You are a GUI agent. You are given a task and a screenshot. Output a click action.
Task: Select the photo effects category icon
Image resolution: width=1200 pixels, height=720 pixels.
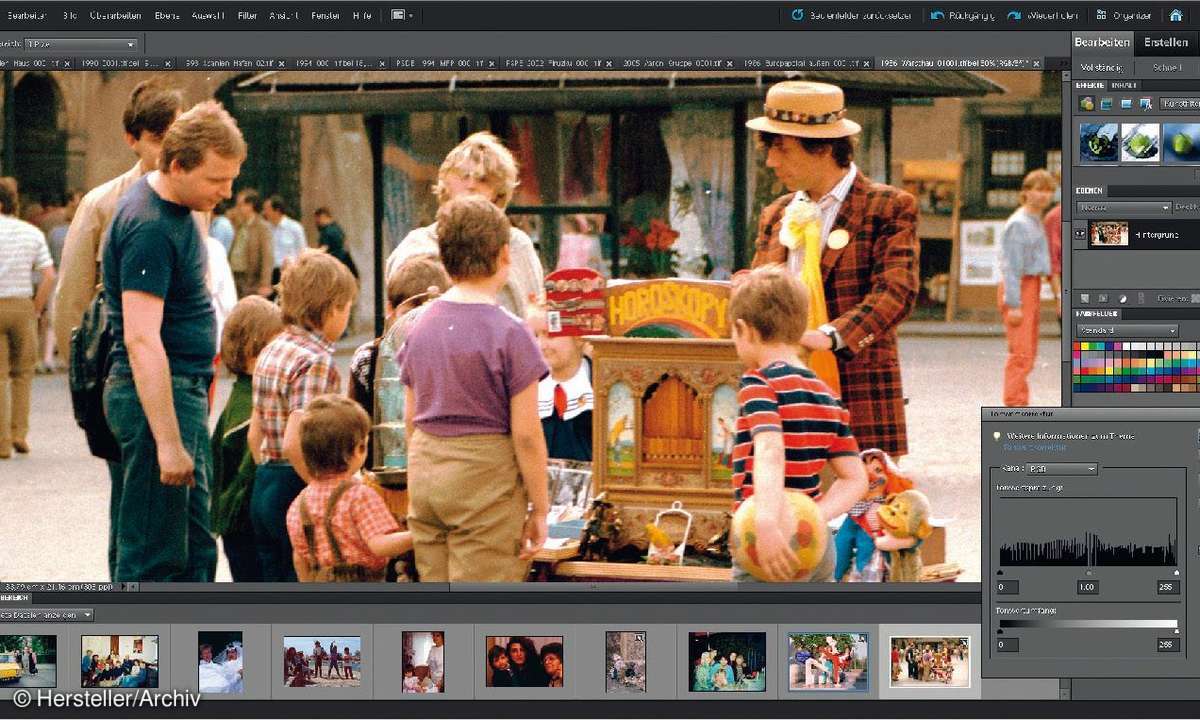click(1126, 103)
